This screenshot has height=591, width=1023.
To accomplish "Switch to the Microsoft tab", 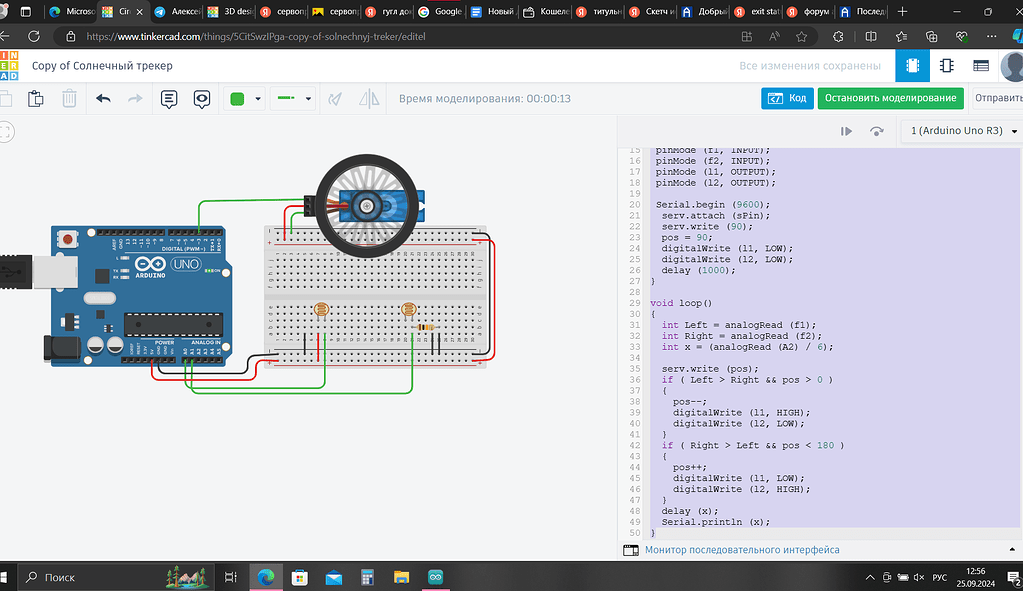I will tap(71, 12).
